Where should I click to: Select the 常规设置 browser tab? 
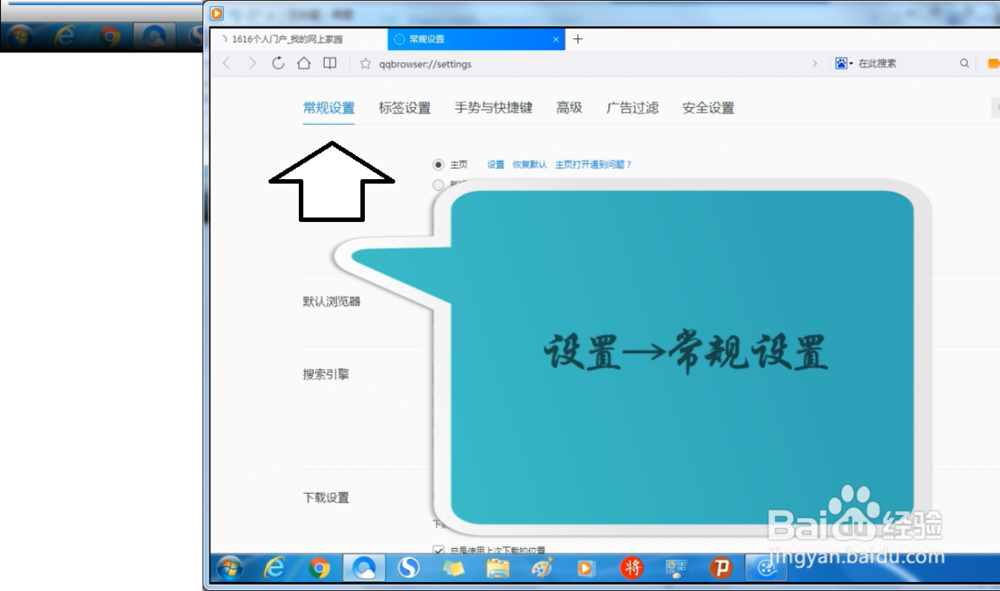coord(476,39)
